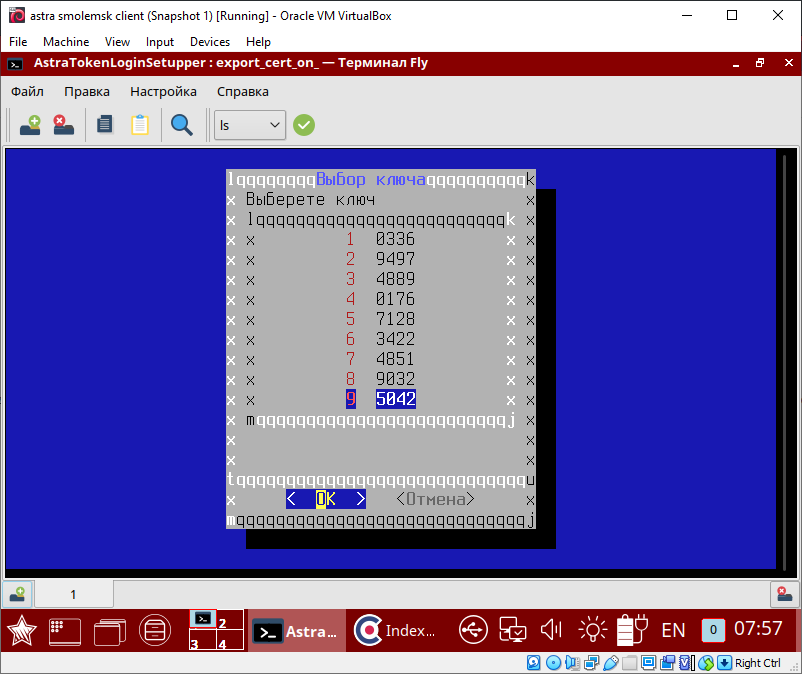Activate the Index browser taskbar entry
802x674 pixels.
pos(396,631)
